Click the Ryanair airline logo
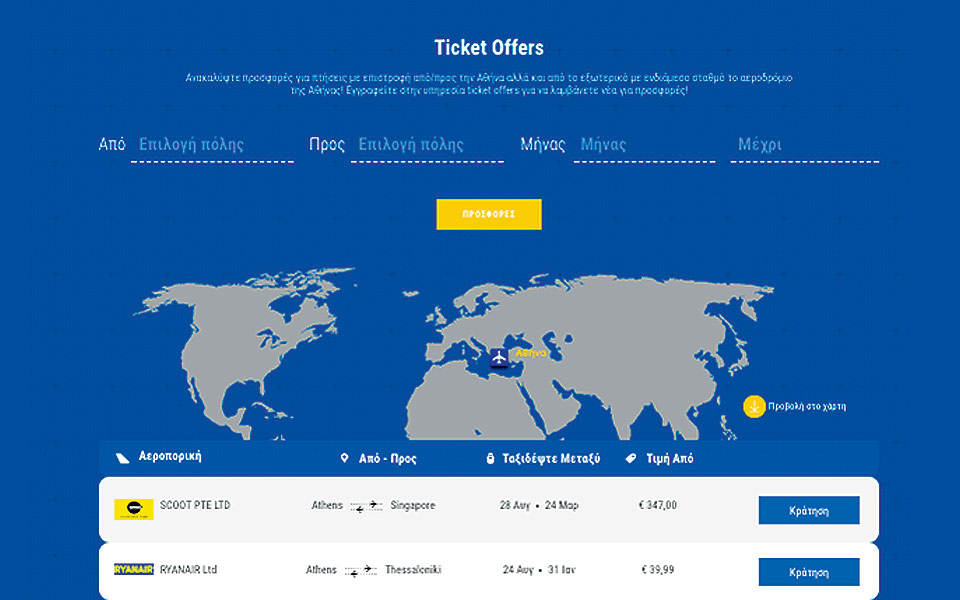 click(x=133, y=569)
